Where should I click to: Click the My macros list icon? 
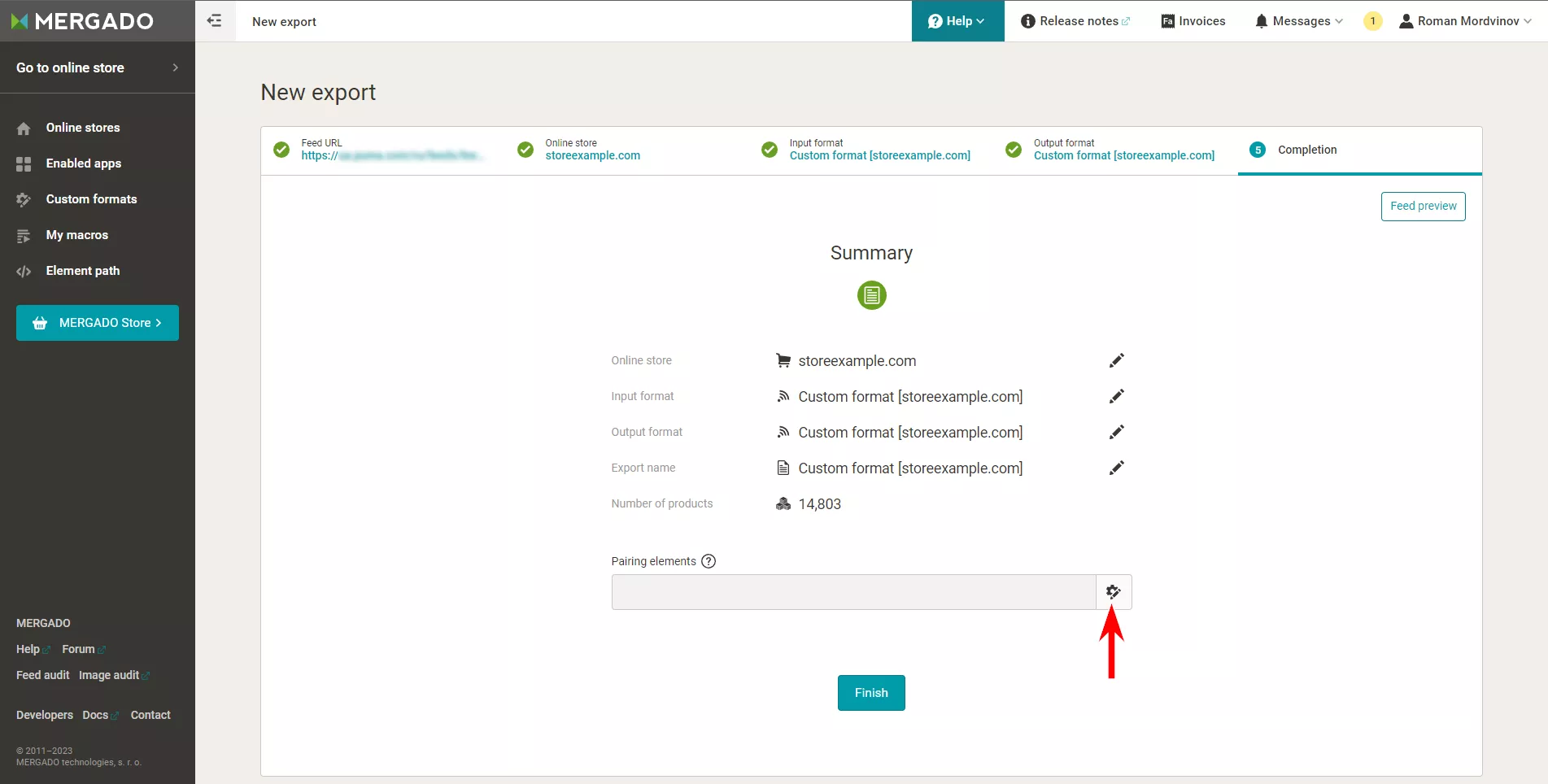click(24, 236)
